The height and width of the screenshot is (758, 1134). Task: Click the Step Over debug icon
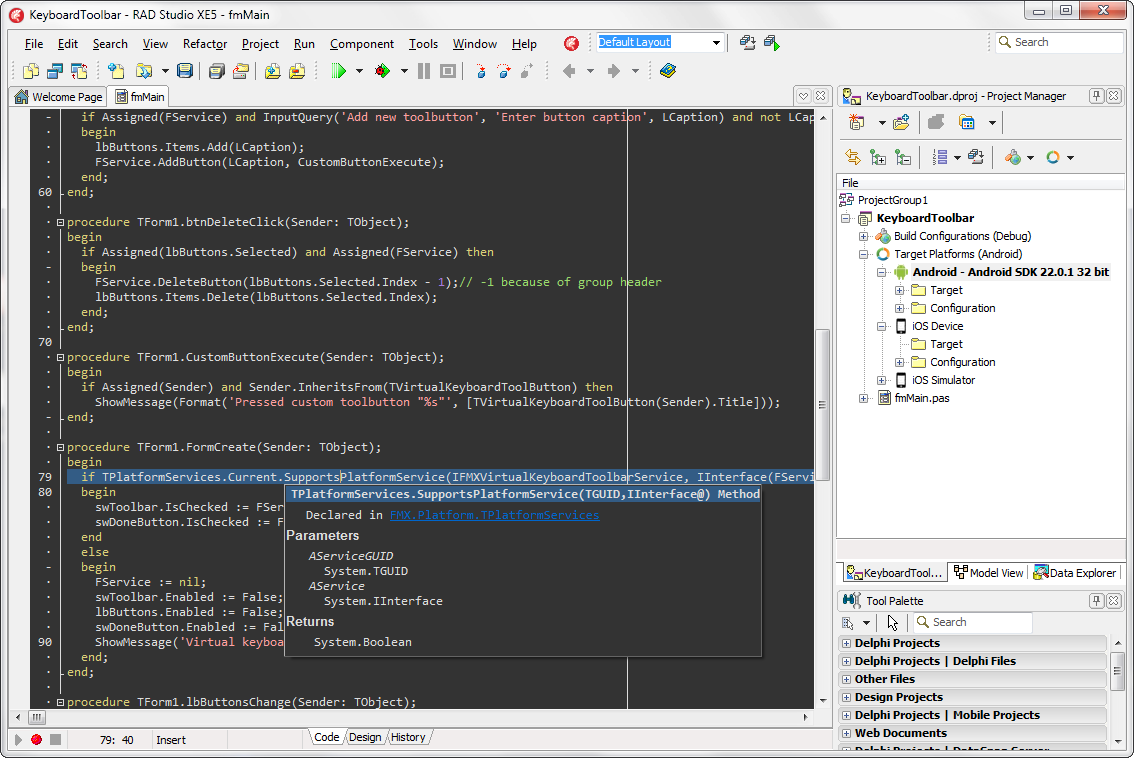coord(504,71)
